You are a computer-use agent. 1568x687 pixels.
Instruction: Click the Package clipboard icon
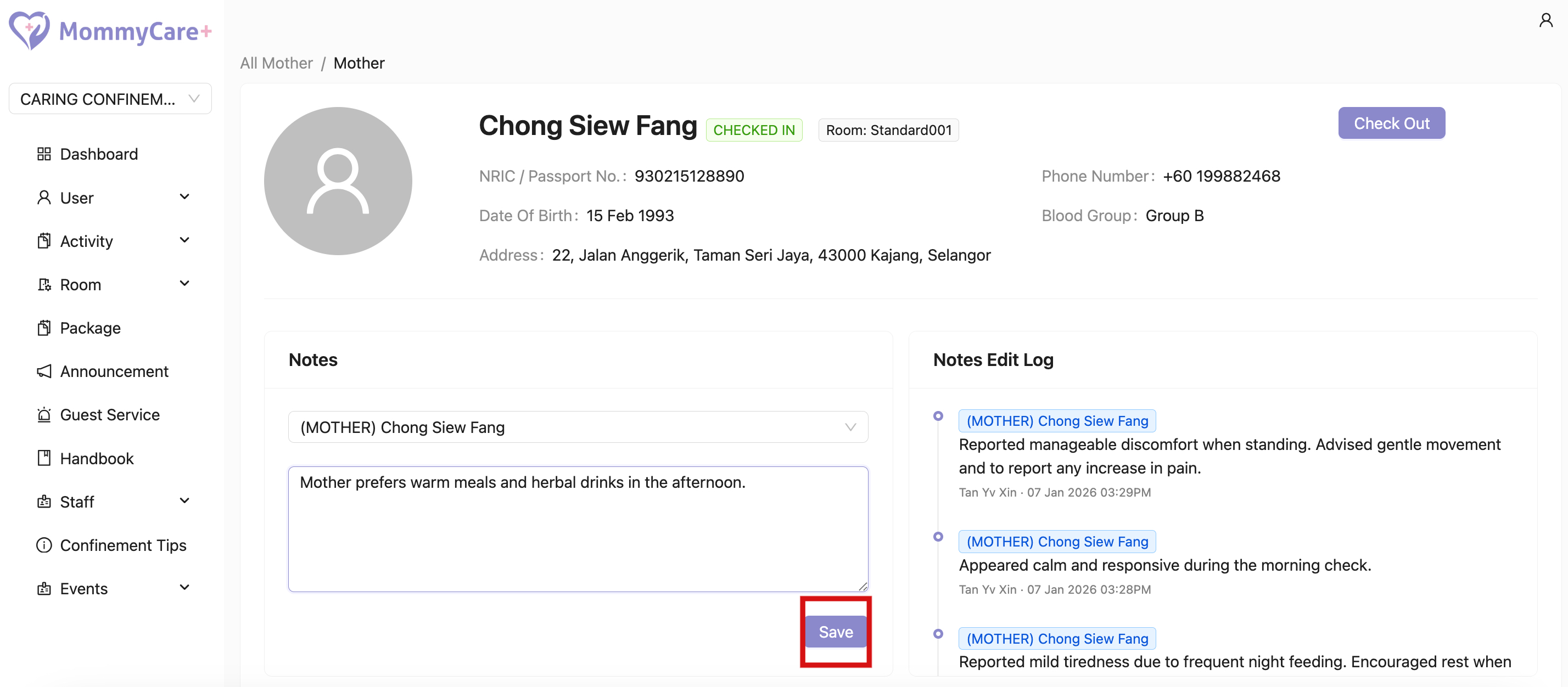tap(44, 328)
